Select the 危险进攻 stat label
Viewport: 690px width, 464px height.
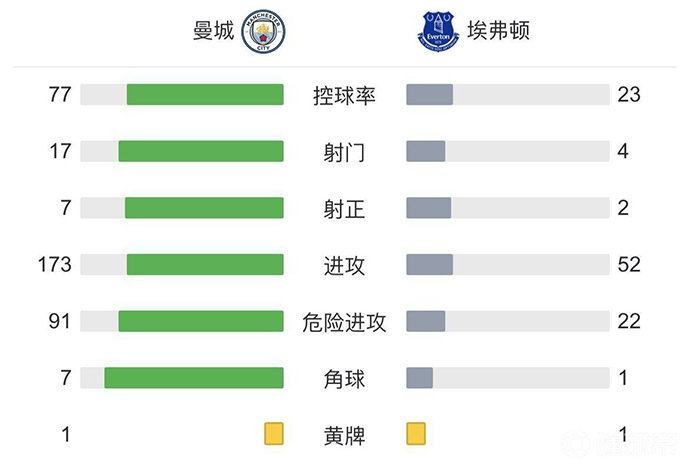point(344,322)
